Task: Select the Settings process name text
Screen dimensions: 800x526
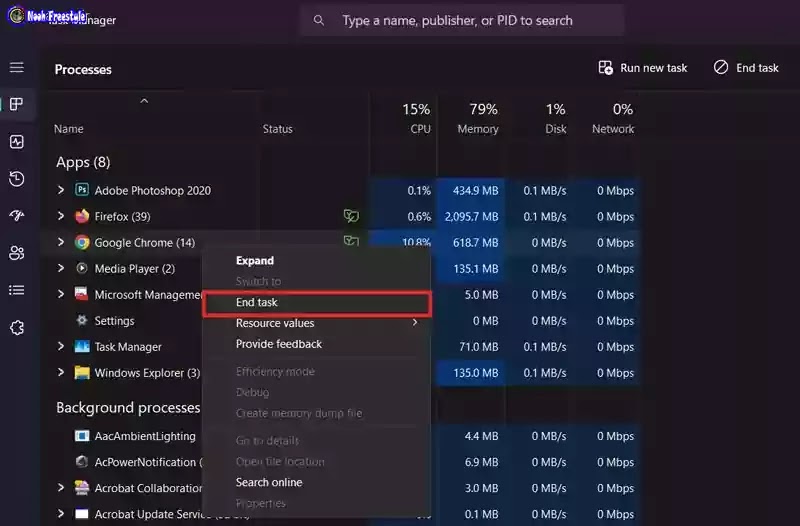Action: pos(114,321)
